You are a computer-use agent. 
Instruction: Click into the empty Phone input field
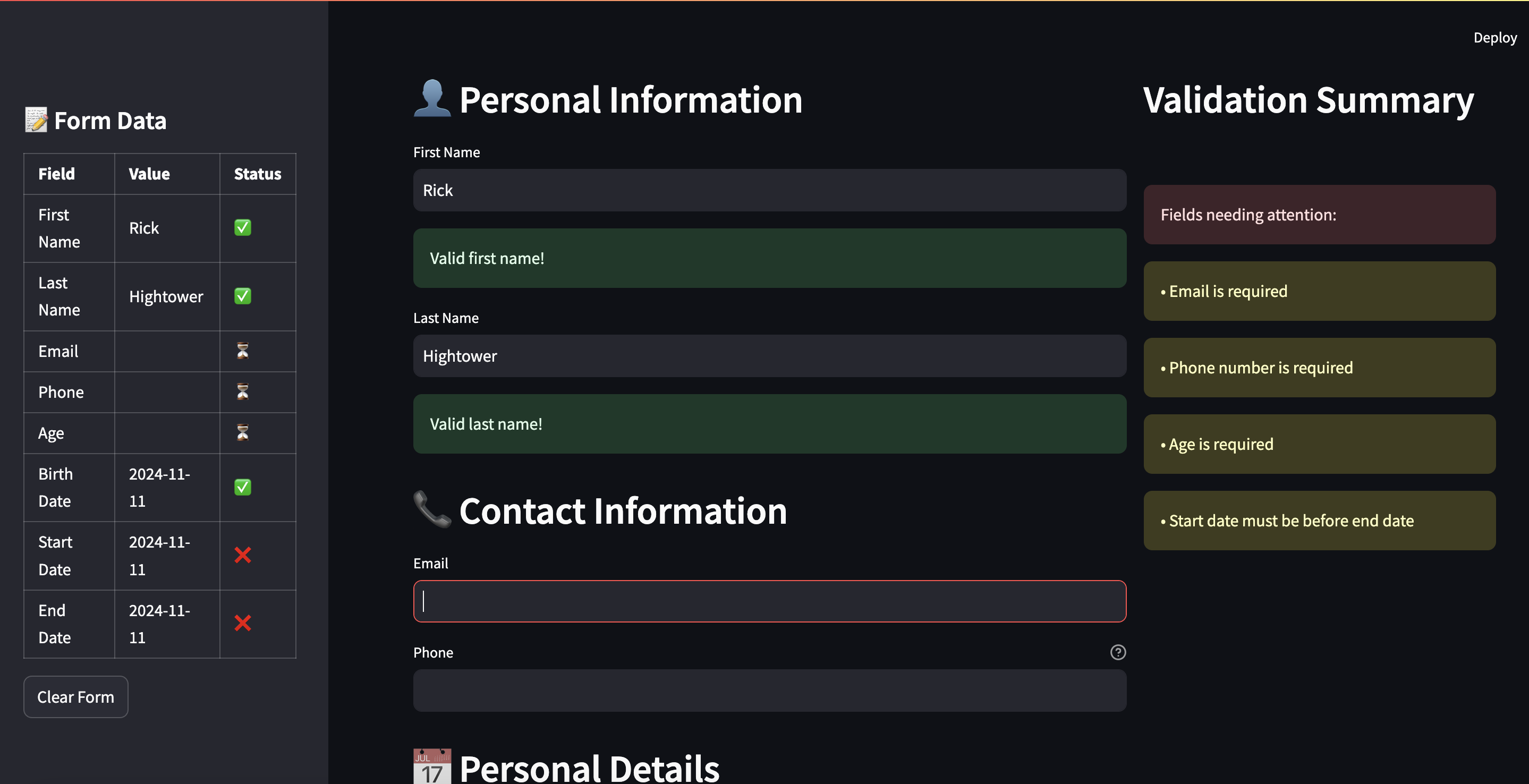pyautogui.click(x=769, y=691)
